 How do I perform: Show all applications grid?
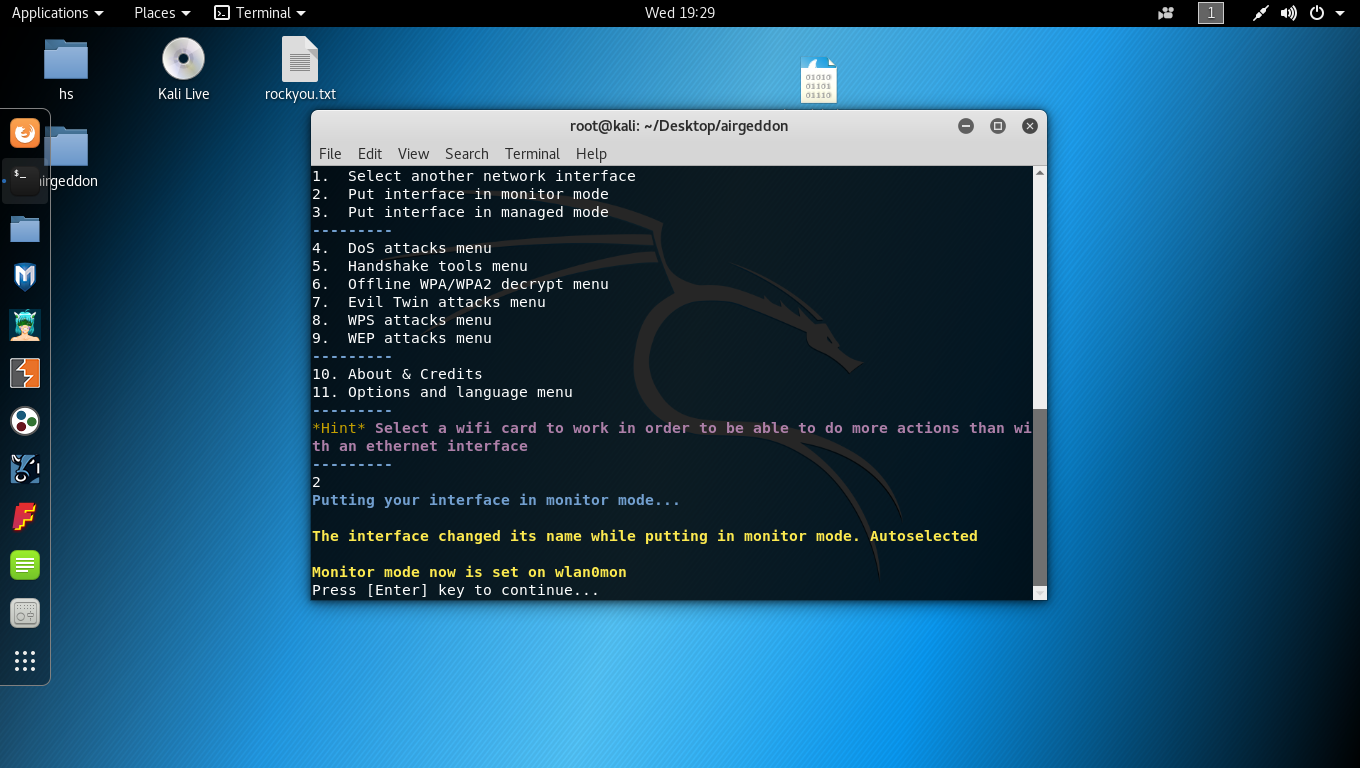point(25,661)
